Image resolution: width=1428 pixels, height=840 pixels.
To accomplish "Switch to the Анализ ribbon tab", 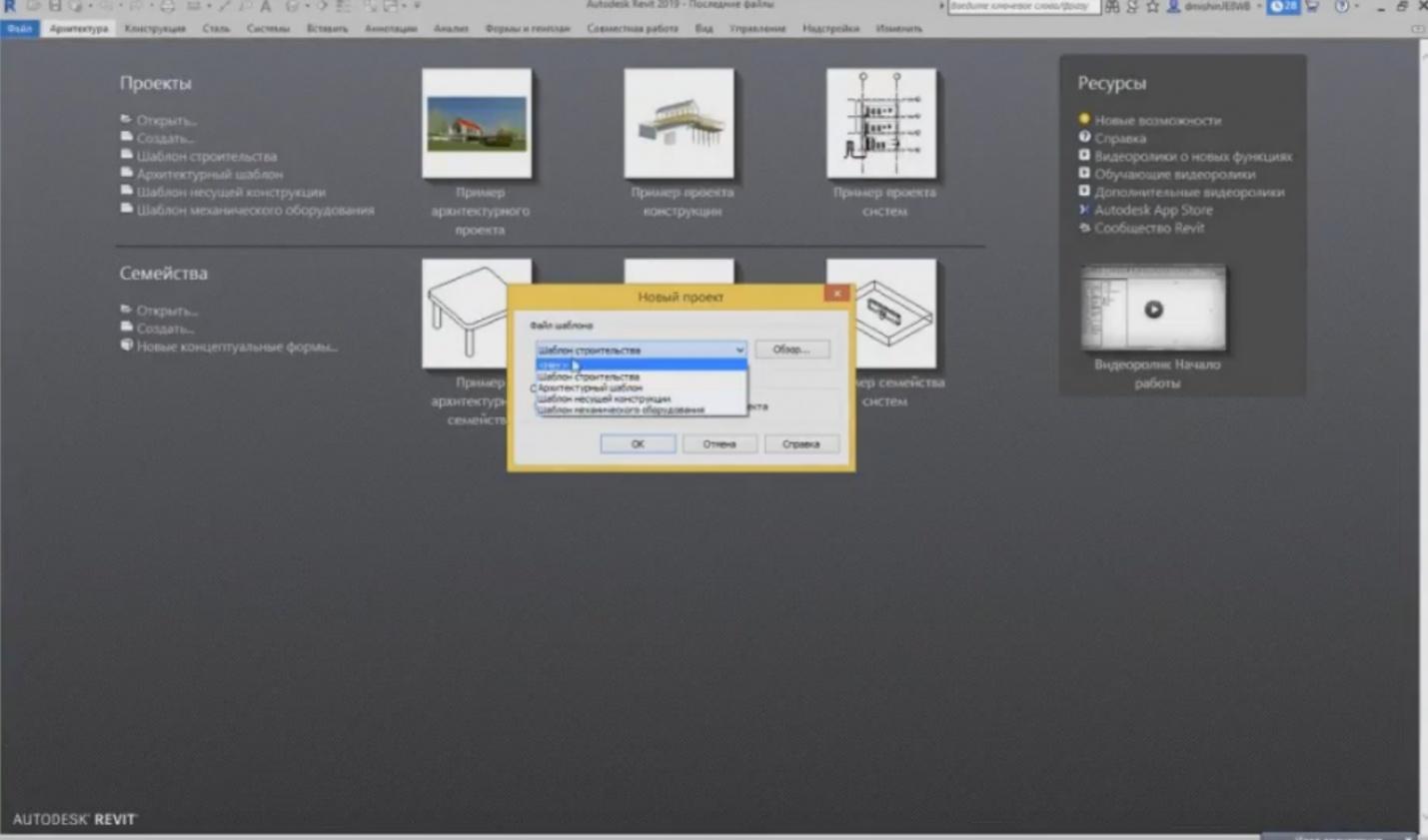I will point(451,28).
